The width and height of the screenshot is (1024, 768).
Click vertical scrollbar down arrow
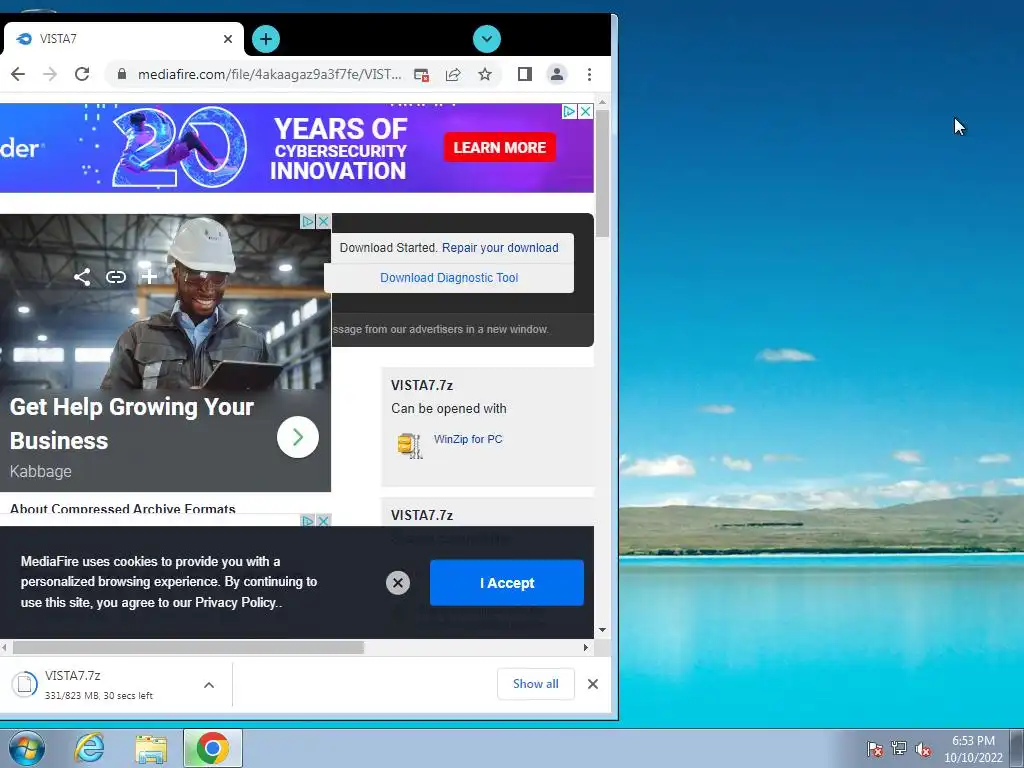click(602, 630)
